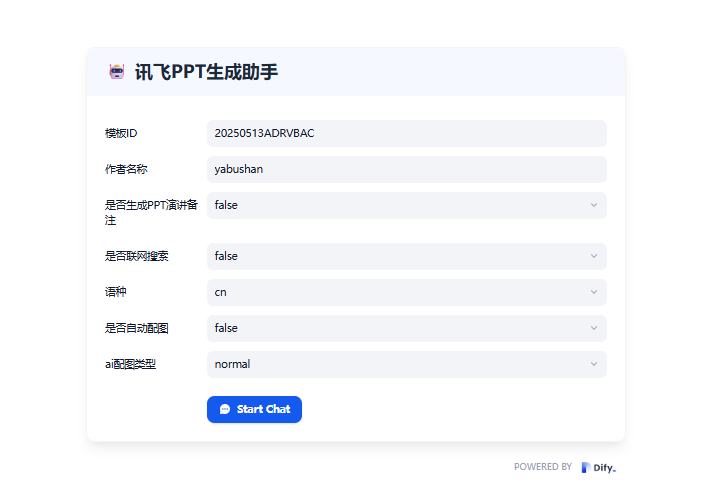
Task: Open the ai配图类型 dropdown showing normal
Action: pos(407,364)
